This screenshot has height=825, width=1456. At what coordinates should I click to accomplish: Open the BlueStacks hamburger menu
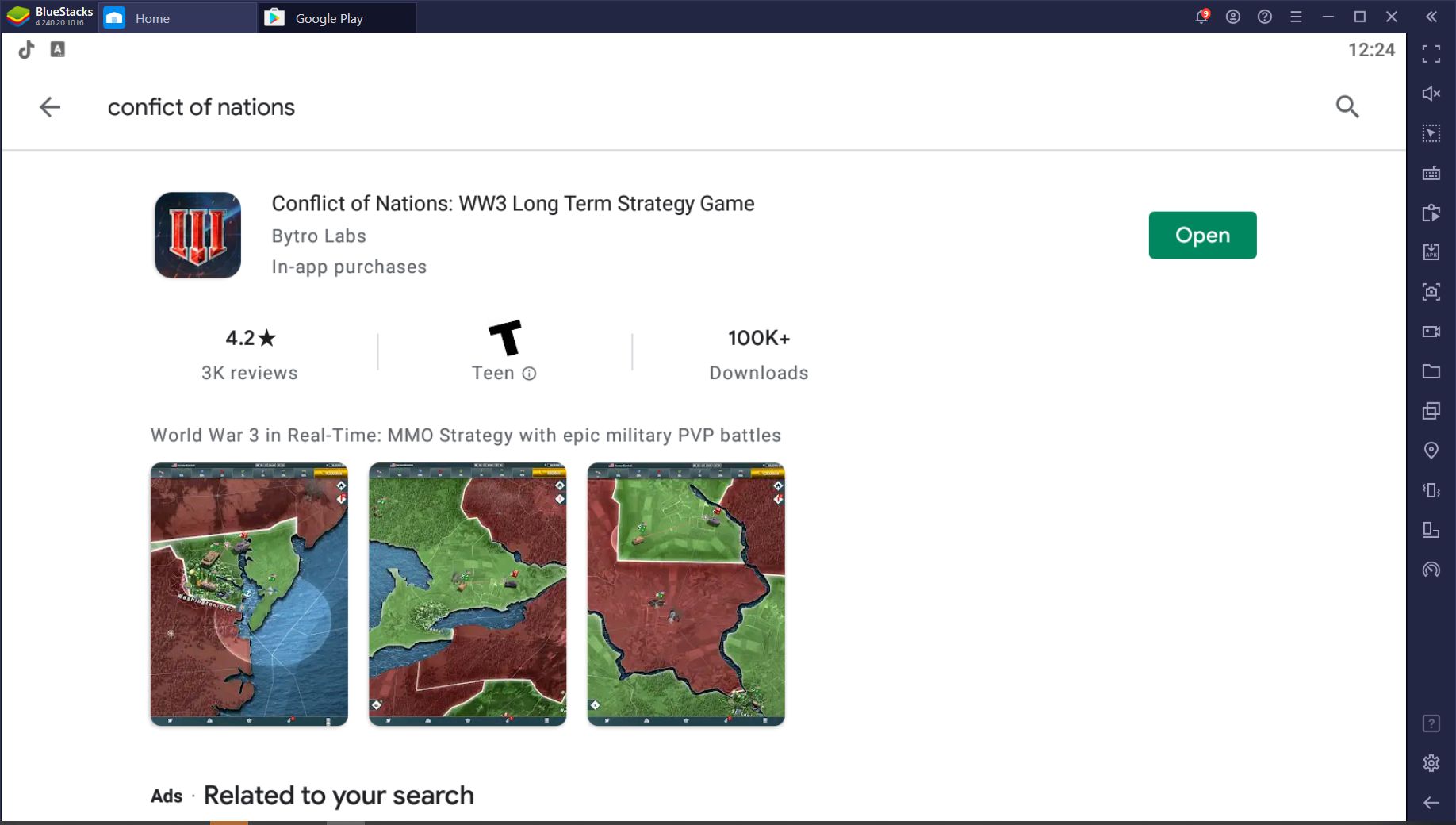1297,17
